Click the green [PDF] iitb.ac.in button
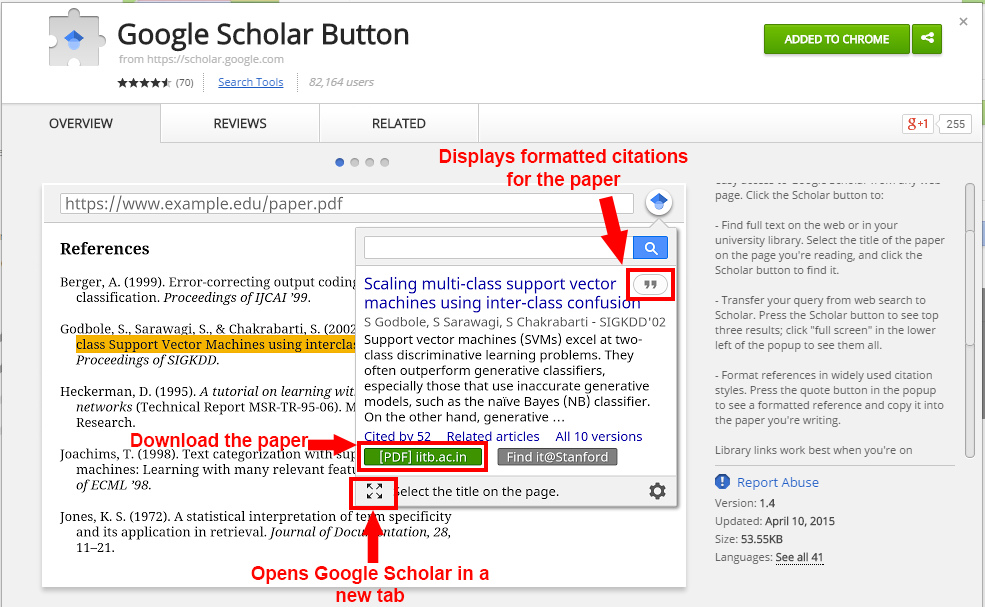985x607 pixels. 423,457
